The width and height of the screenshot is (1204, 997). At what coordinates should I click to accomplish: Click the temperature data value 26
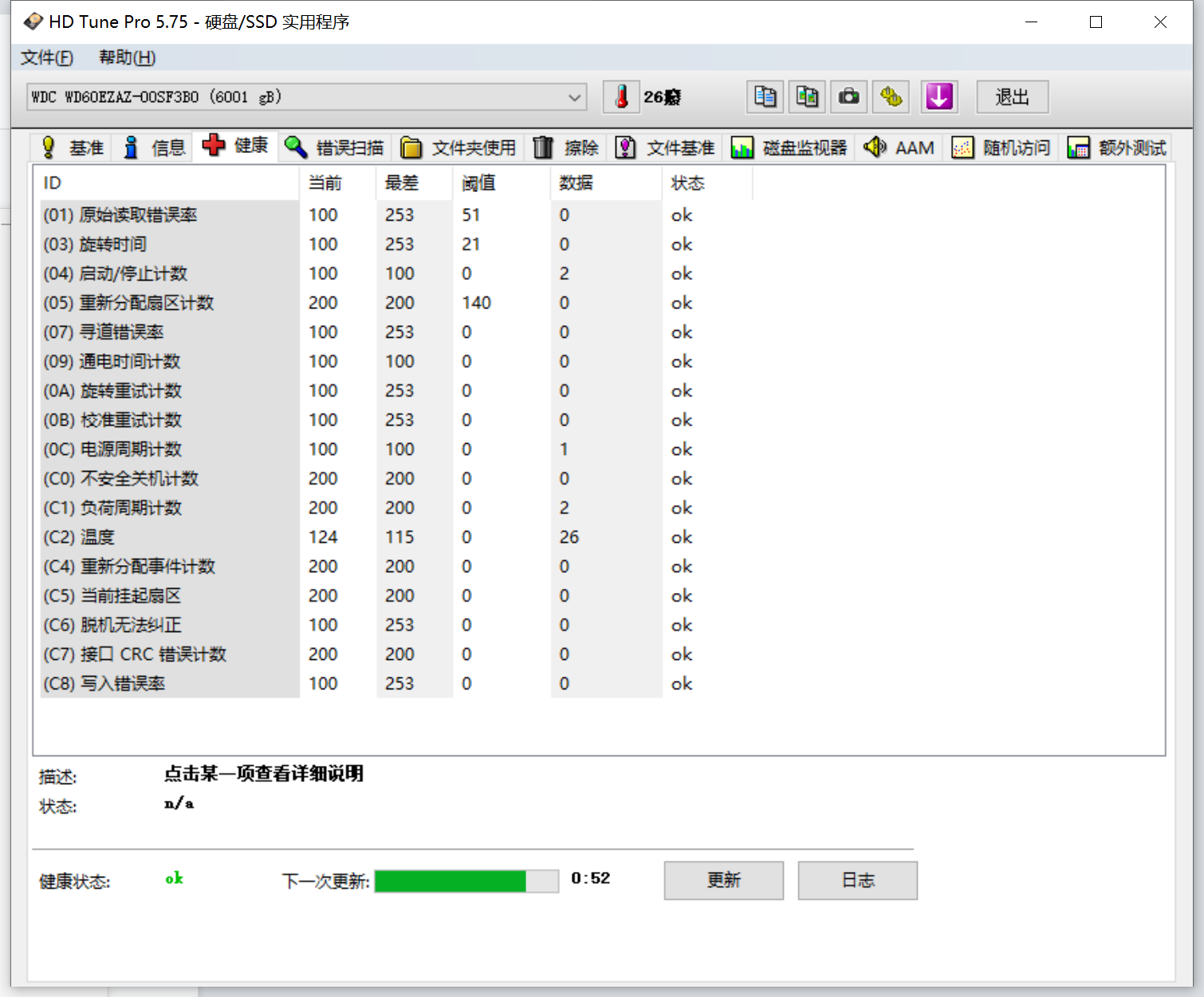(x=569, y=537)
